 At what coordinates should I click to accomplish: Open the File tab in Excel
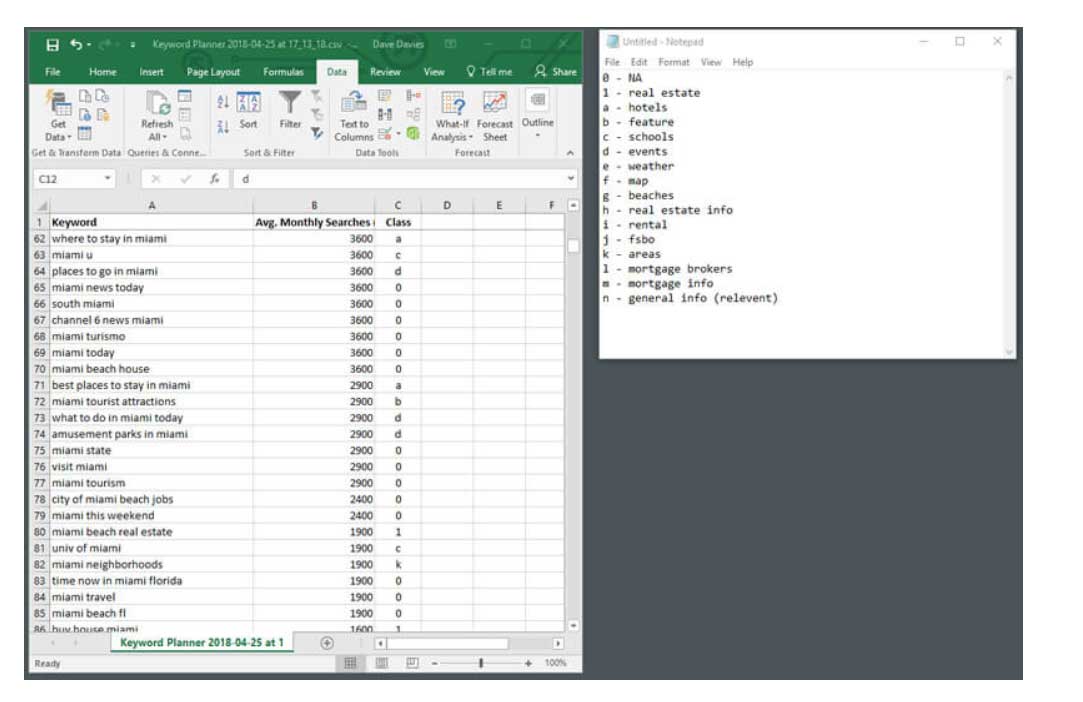point(52,72)
